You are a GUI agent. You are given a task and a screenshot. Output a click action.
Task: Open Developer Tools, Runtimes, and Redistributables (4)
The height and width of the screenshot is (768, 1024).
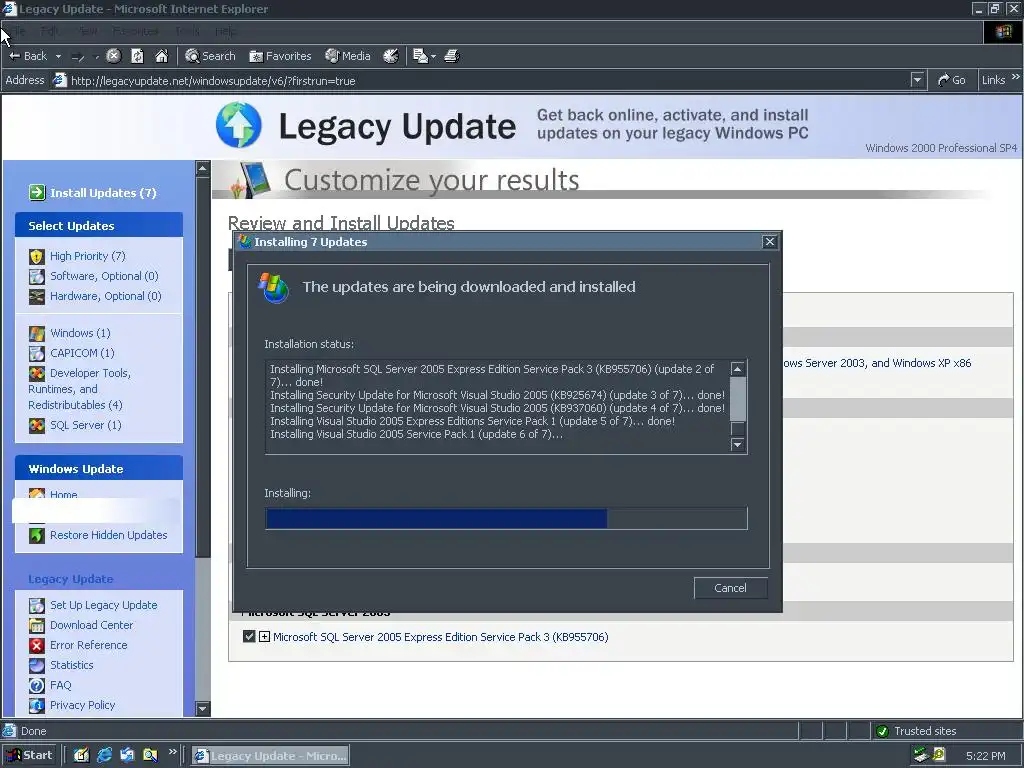coord(80,389)
